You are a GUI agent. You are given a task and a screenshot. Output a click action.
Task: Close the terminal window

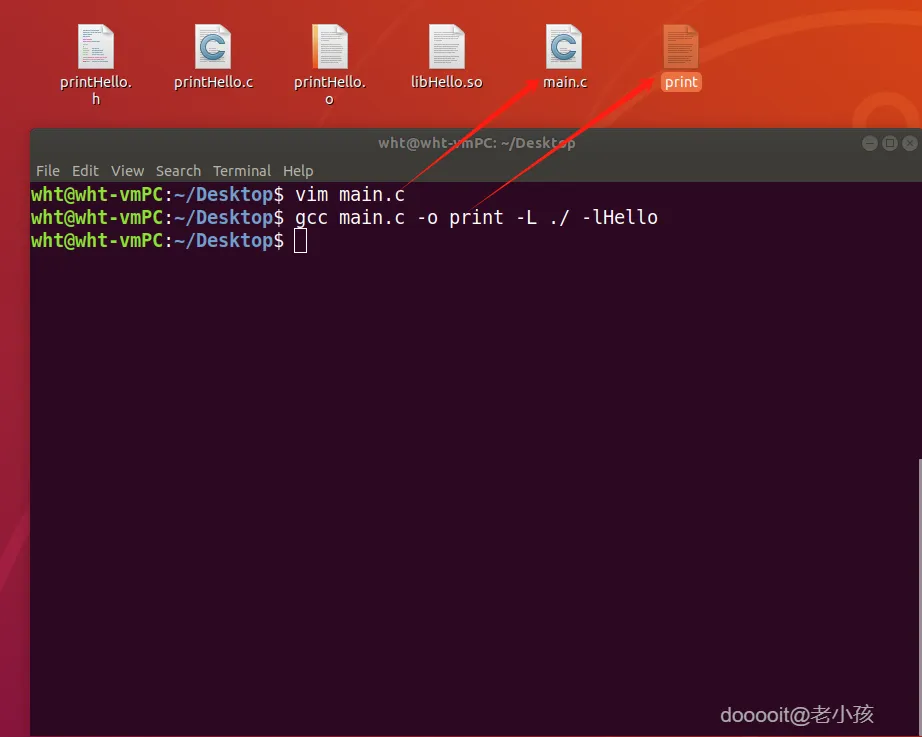tap(910, 143)
